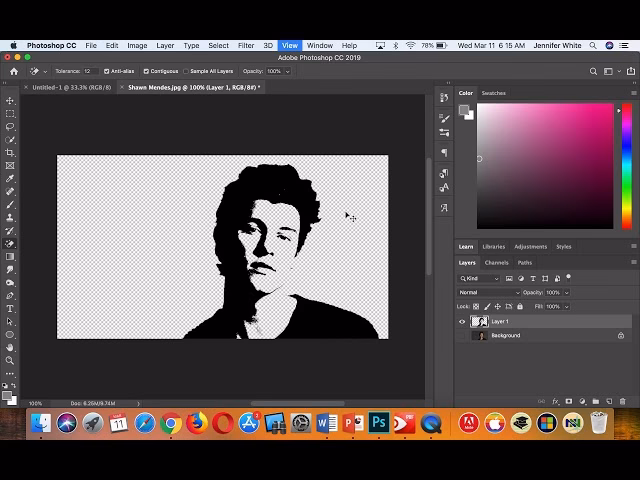Open the Adjustments tab
The height and width of the screenshot is (480, 640).
point(530,247)
